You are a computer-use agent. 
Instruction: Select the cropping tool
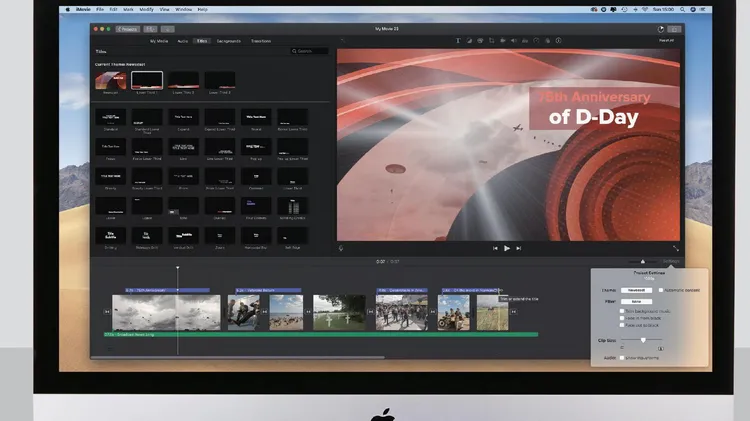[x=491, y=41]
